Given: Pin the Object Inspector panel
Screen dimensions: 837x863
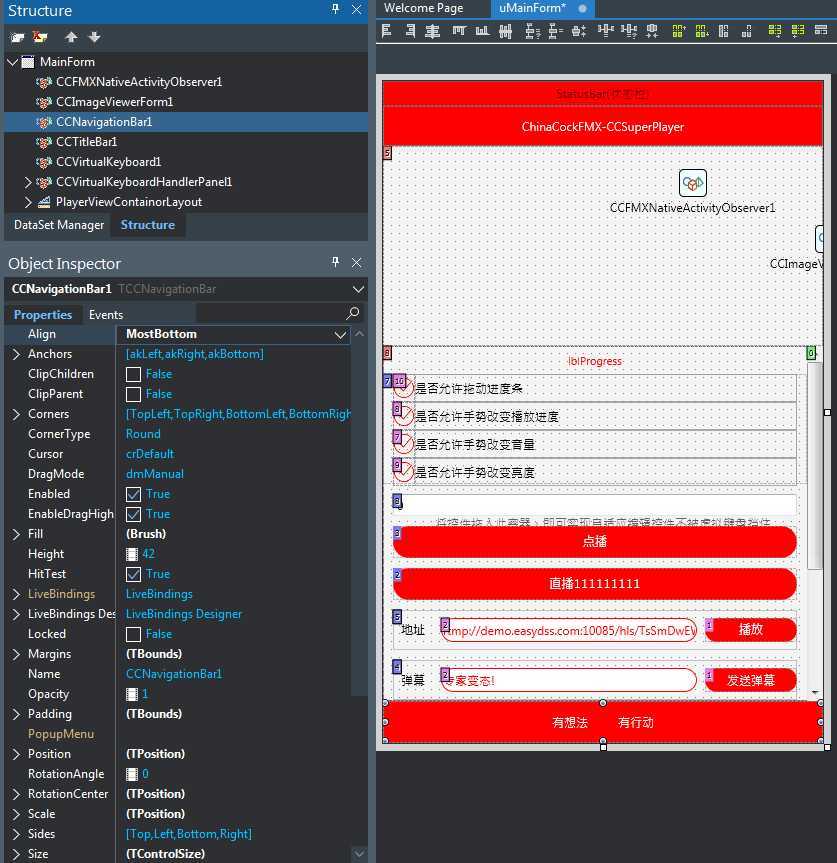Looking at the screenshot, I should click(335, 262).
